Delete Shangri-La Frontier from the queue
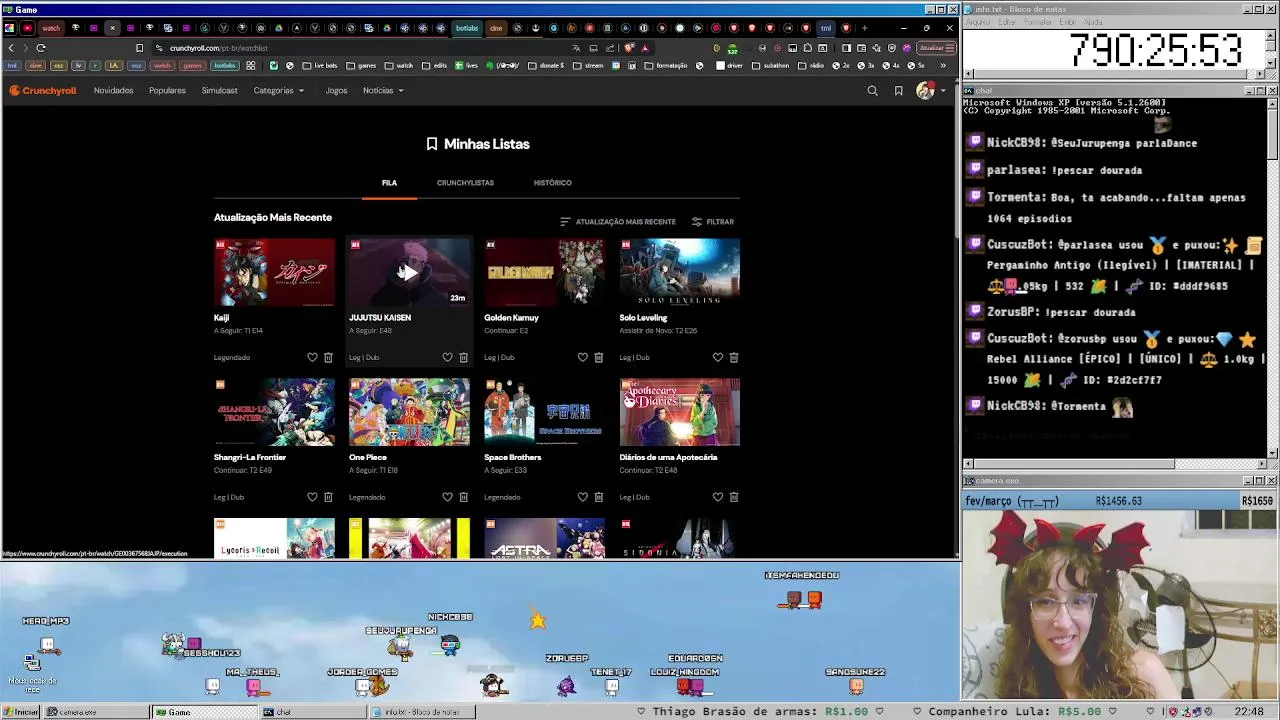 point(328,497)
